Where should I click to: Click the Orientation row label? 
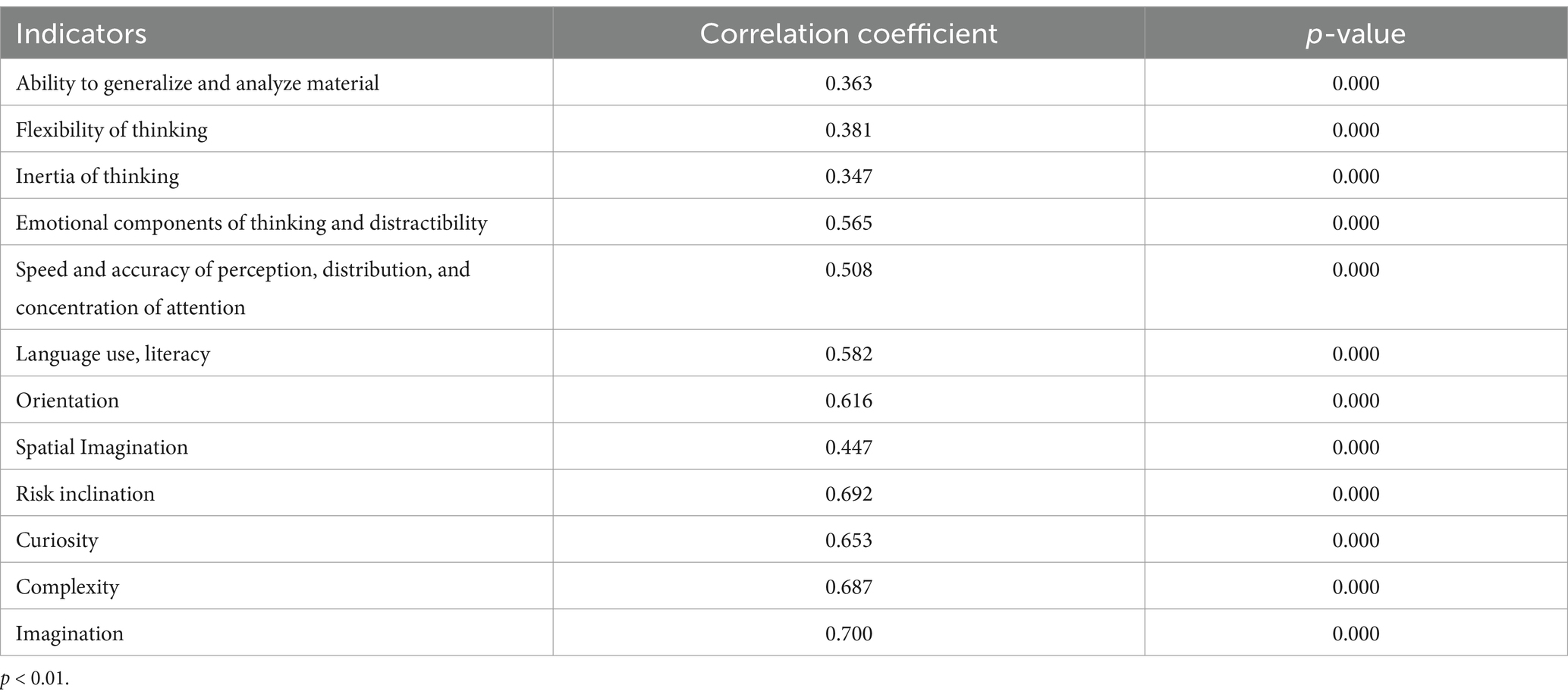tap(68, 401)
